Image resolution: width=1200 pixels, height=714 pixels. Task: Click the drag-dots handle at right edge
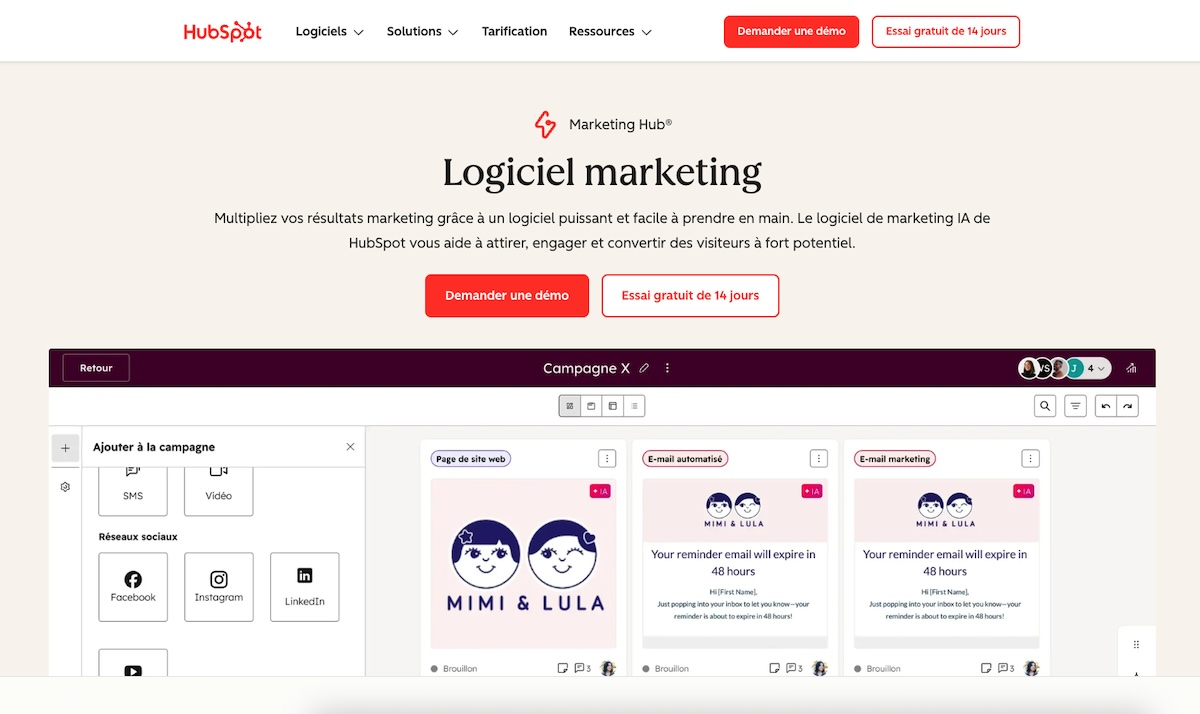pyautogui.click(x=1136, y=645)
